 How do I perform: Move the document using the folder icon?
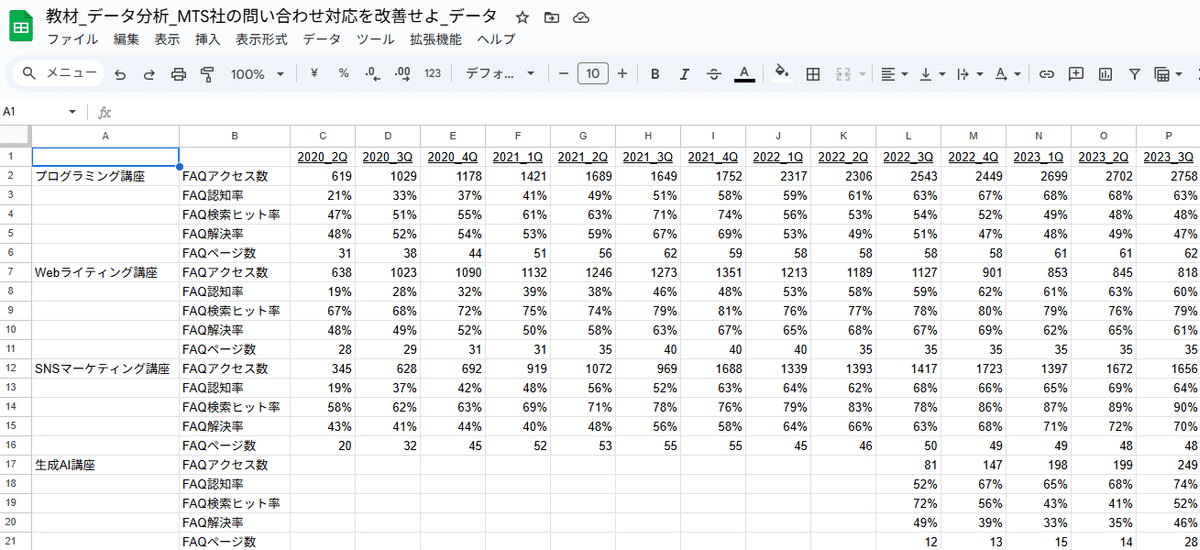pos(552,17)
